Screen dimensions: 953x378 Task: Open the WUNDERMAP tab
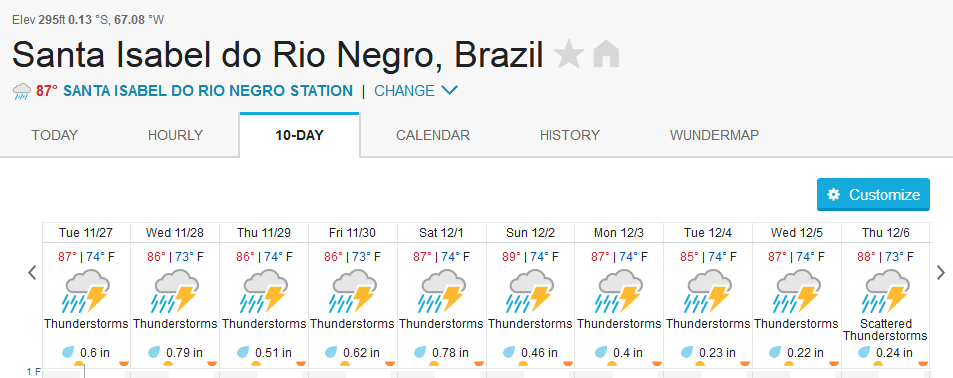pos(714,135)
